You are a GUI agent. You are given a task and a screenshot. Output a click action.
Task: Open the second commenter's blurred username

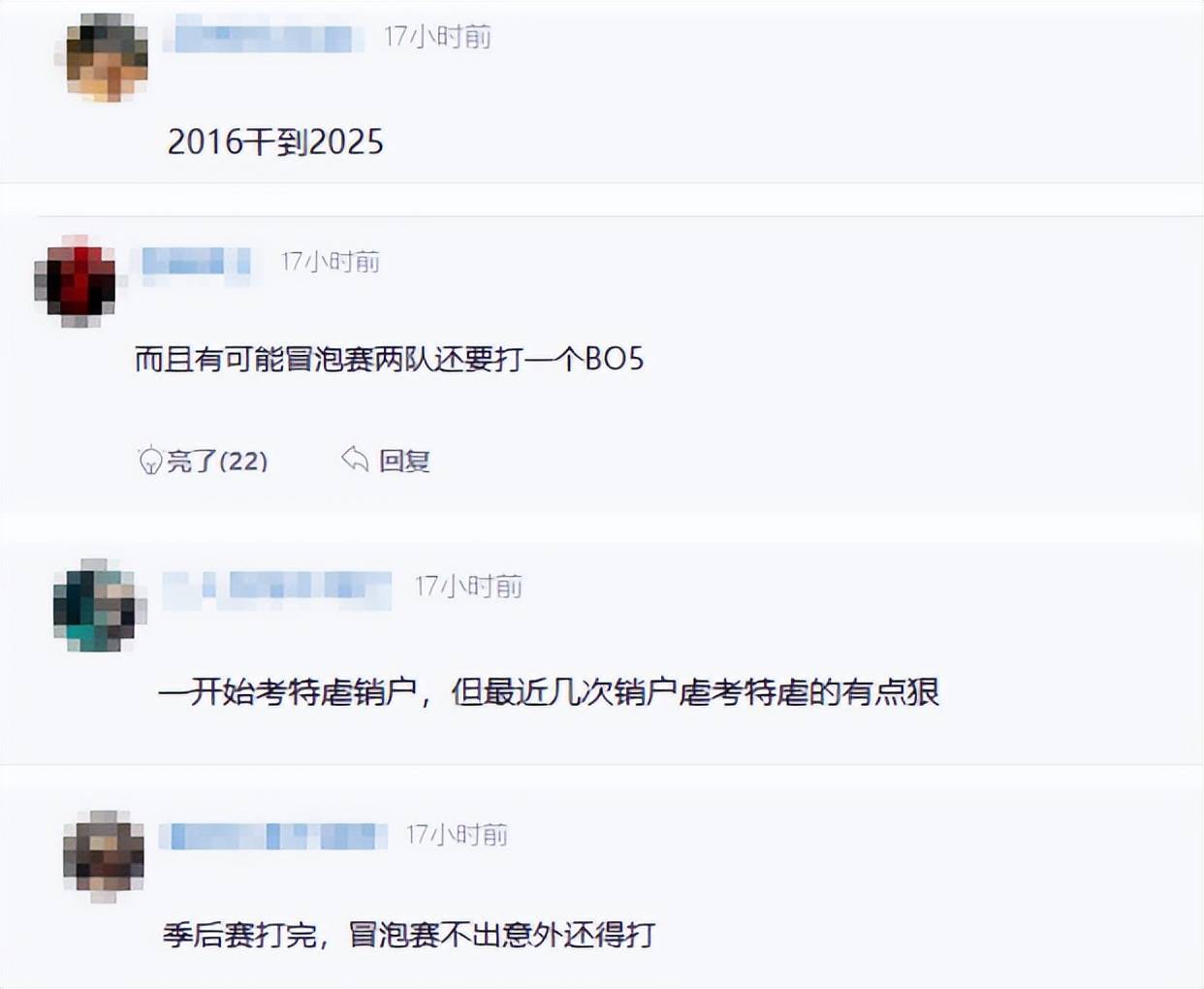[197, 262]
